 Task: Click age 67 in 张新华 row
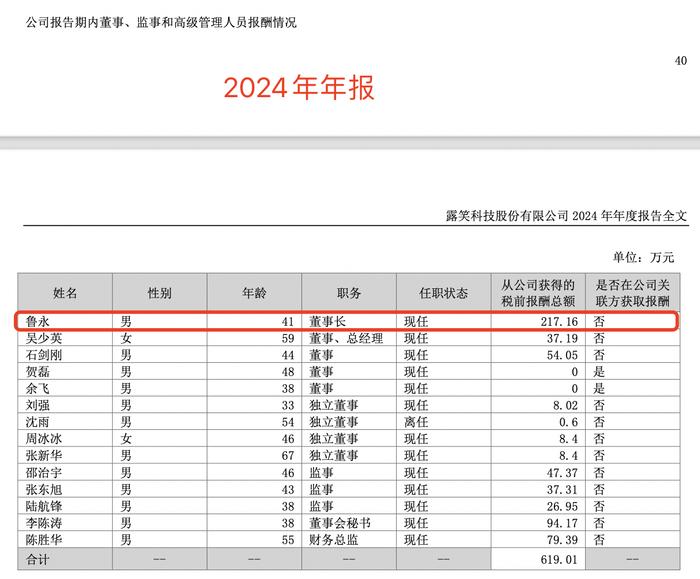tap(288, 456)
